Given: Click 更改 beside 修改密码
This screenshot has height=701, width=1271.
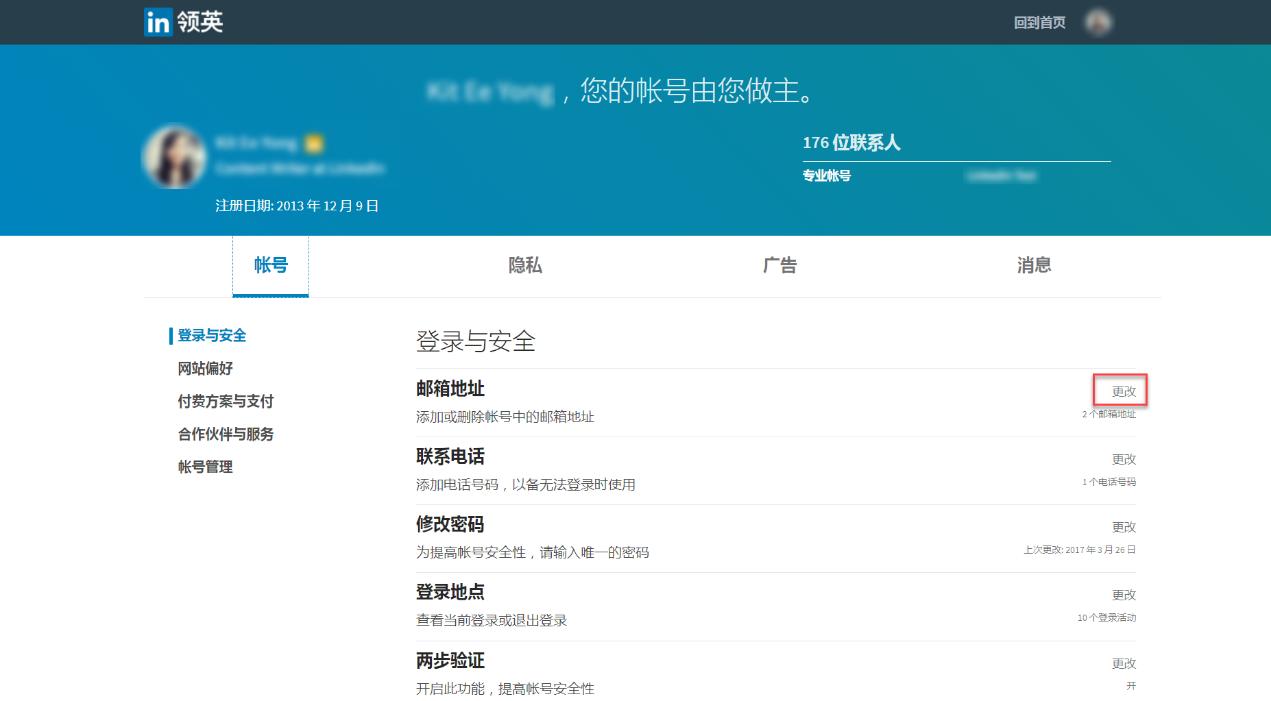Looking at the screenshot, I should coord(1125,527).
